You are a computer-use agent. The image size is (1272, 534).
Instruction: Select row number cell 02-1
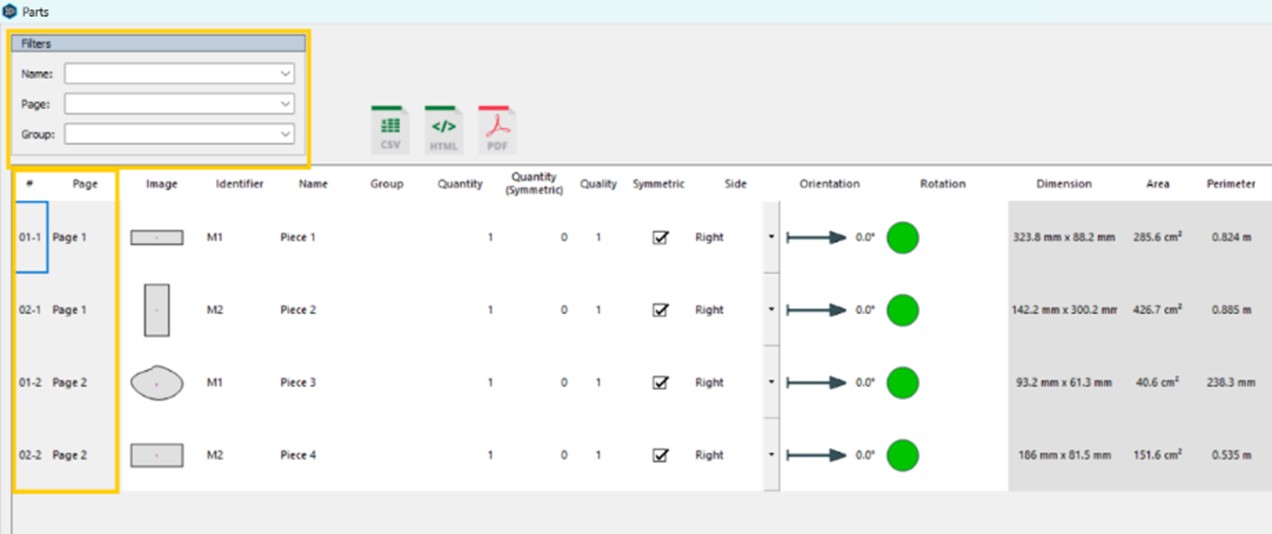(31, 310)
